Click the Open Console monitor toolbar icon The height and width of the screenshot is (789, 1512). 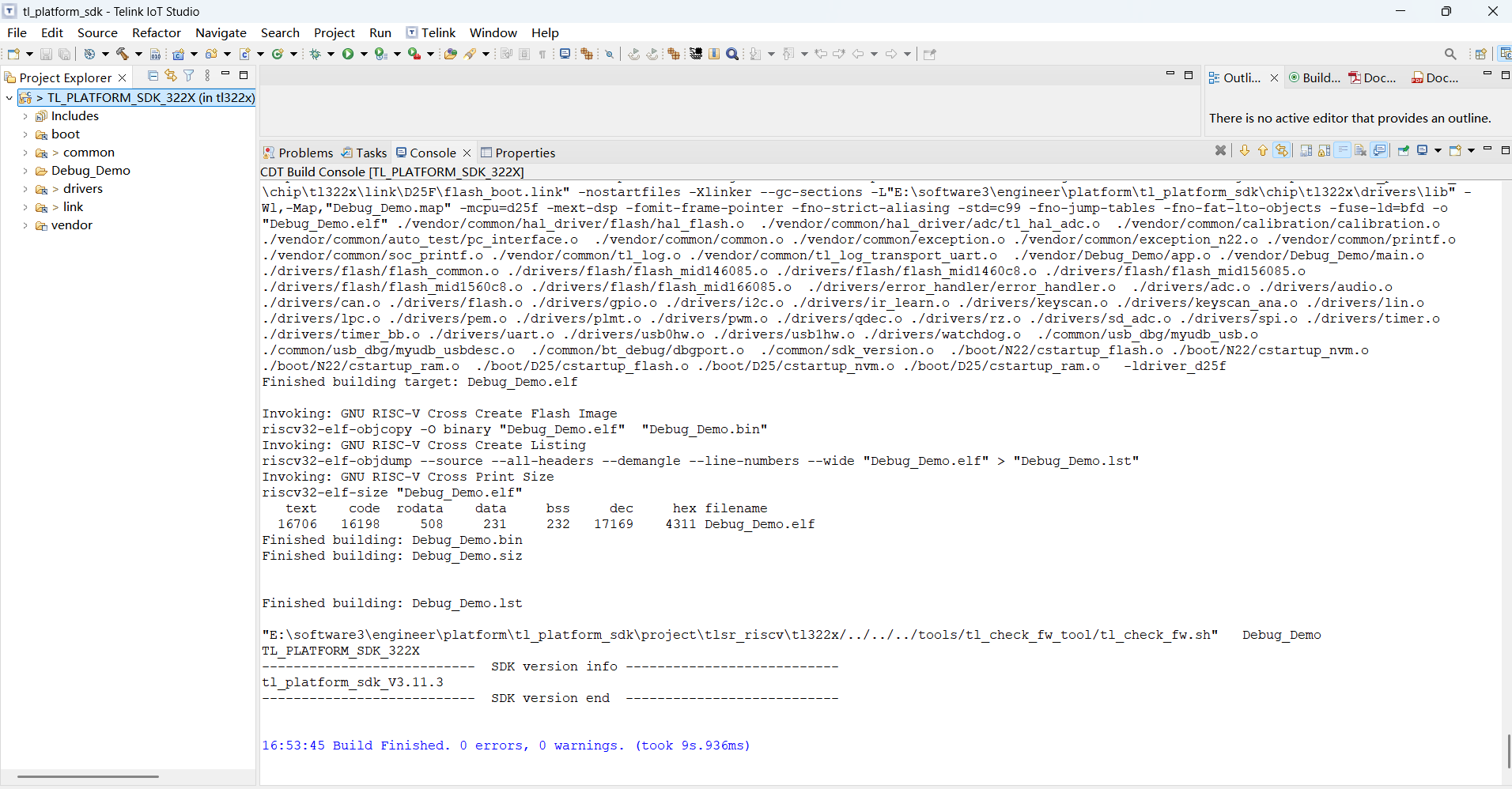point(565,54)
